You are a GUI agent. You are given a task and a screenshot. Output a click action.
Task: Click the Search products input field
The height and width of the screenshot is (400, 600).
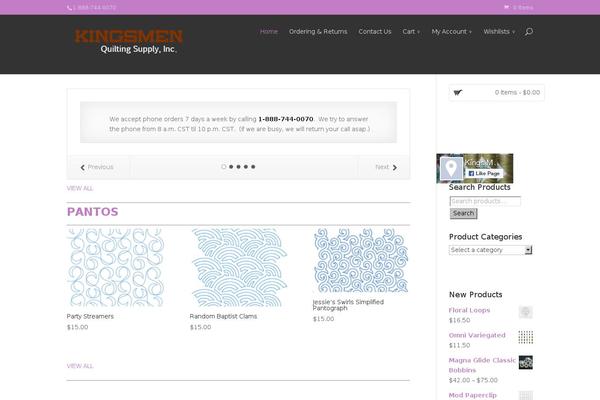[x=485, y=201]
